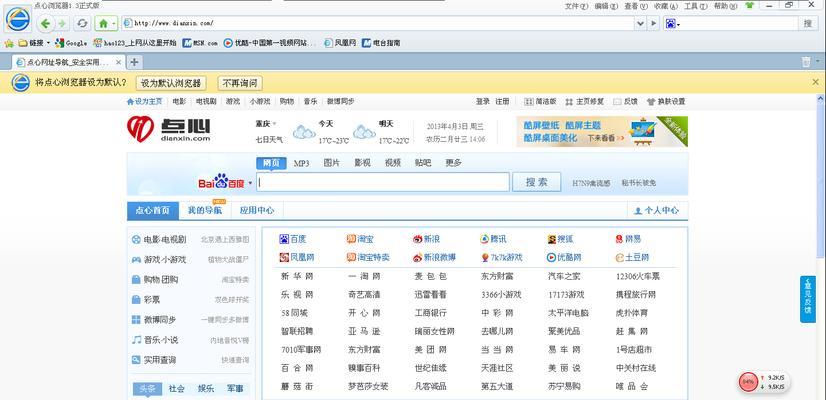Open the 酷屏壁纸 banner ad
Screen dimensions: 826x400
602,131
